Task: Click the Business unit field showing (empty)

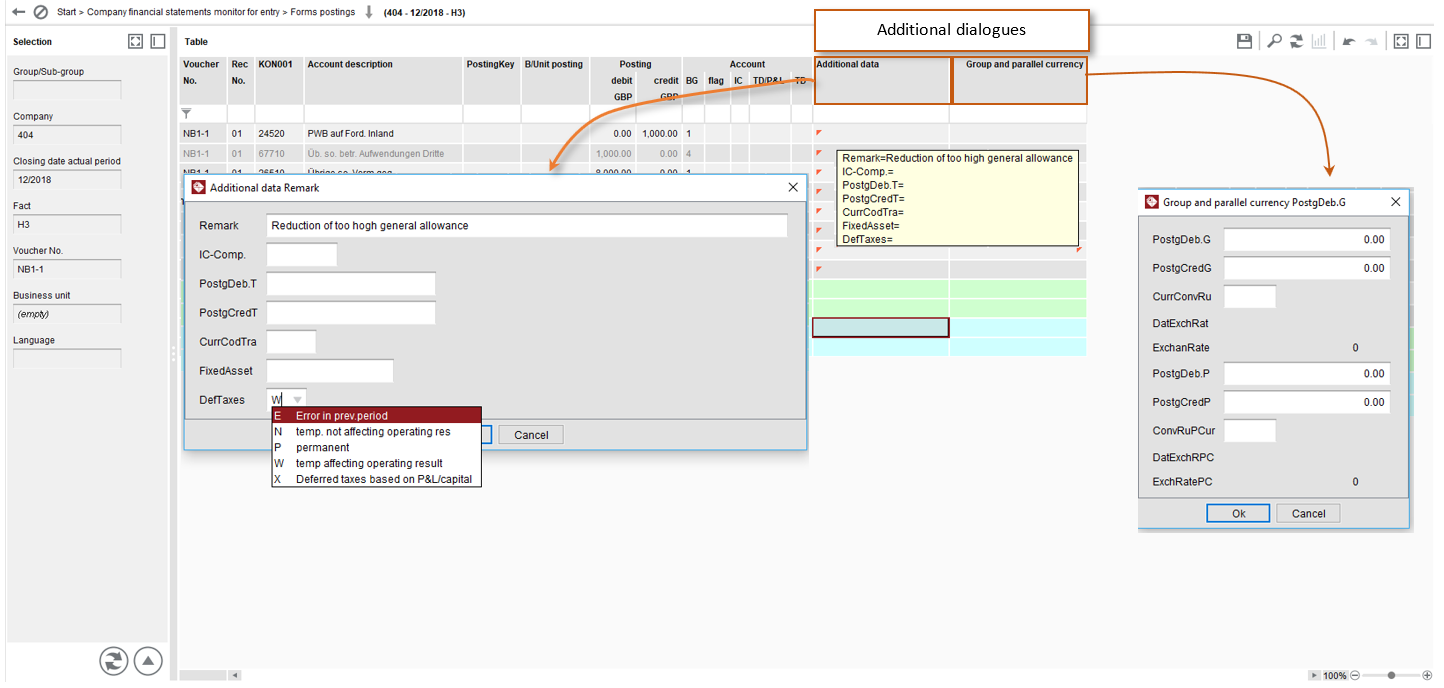Action: pyautogui.click(x=67, y=314)
